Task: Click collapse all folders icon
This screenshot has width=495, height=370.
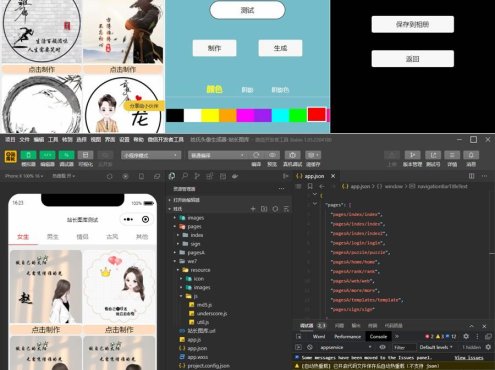Action: point(286,209)
